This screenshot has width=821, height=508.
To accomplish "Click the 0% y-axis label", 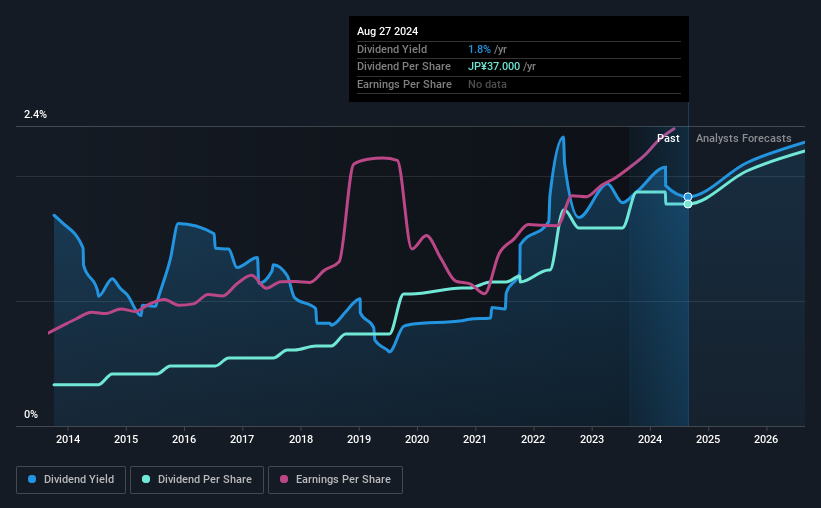I will coord(31,415).
